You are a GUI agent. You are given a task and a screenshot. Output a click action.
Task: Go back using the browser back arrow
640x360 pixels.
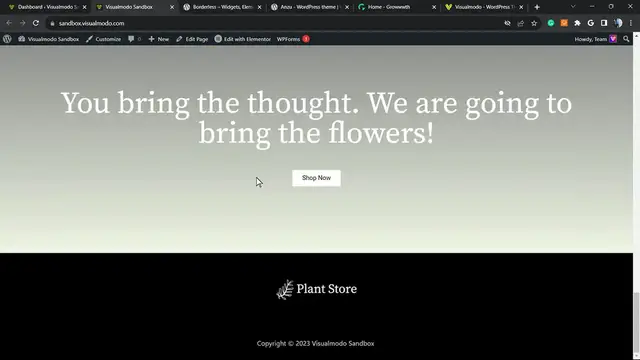tap(9, 23)
